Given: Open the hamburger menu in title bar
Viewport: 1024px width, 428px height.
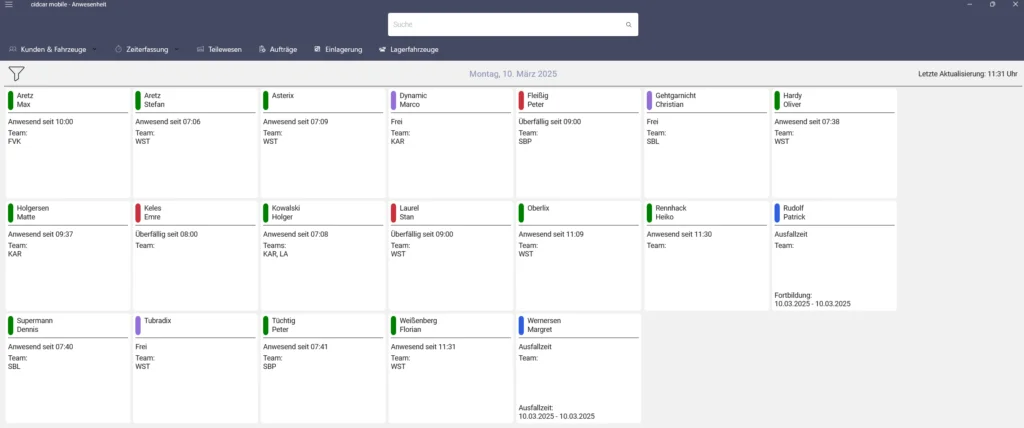Looking at the screenshot, I should [x=8, y=4].
